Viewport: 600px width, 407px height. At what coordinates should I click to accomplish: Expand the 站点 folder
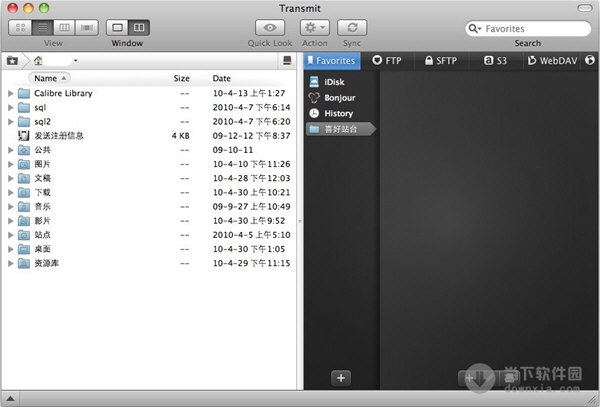pos(11,235)
